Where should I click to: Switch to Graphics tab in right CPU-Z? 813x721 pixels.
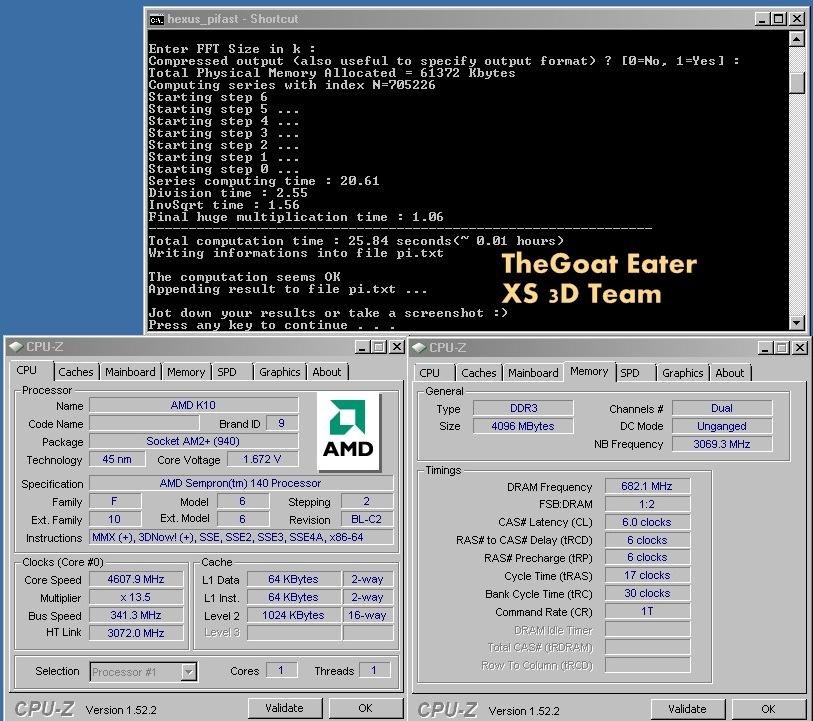[x=683, y=373]
